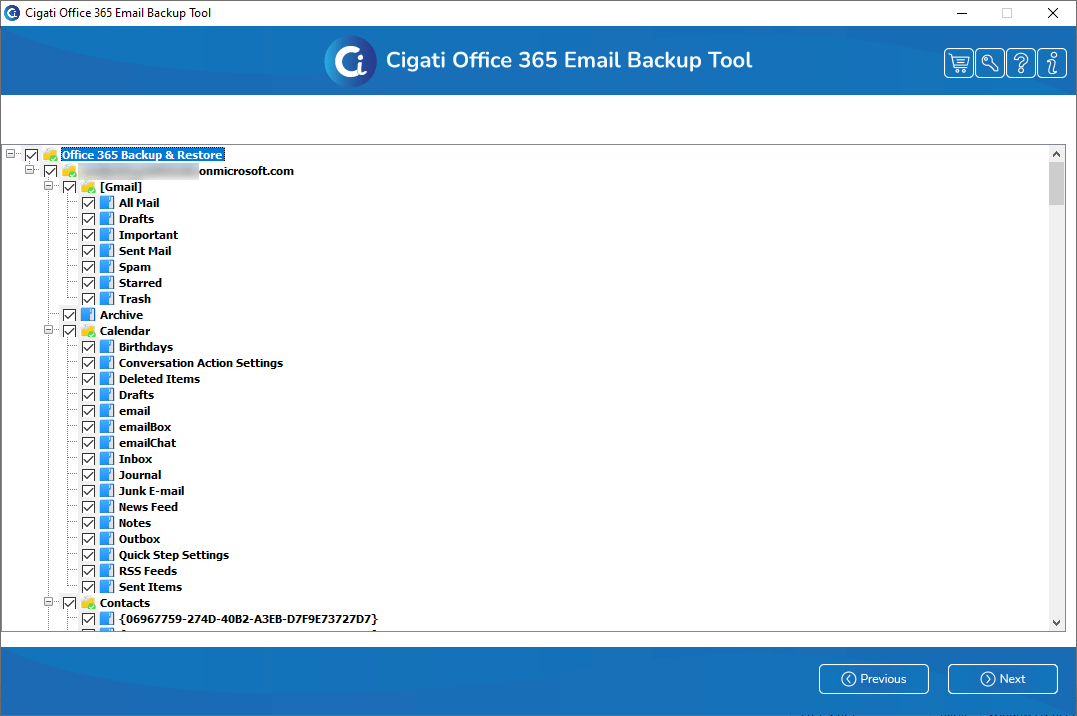Click the RSS Feeds folder icon
Viewport: 1077px width, 716px height.
(107, 571)
